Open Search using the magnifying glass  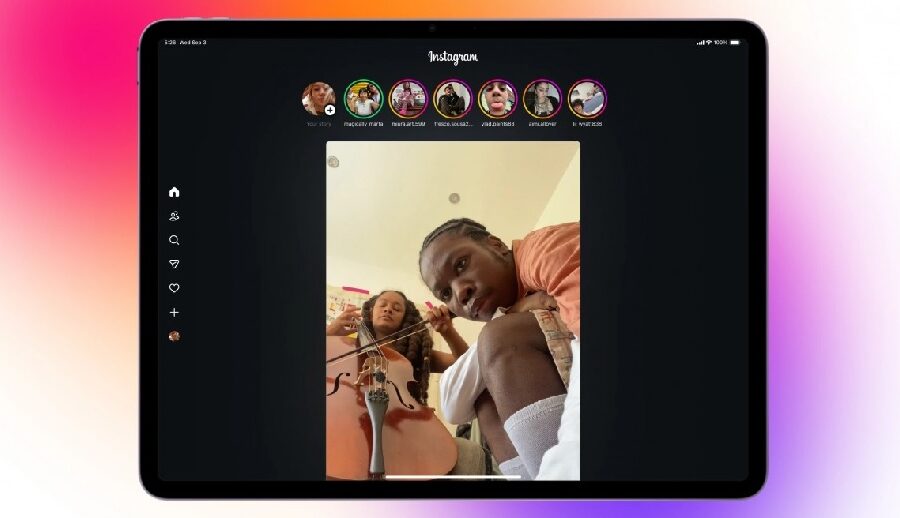(x=174, y=240)
